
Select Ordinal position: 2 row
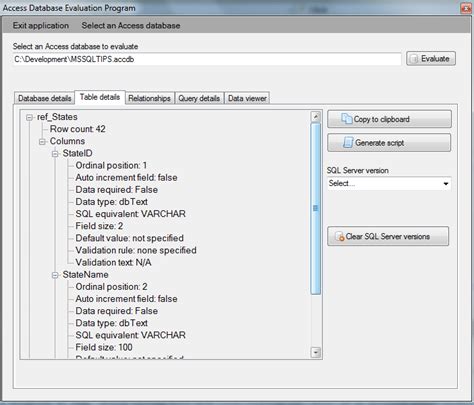click(x=111, y=287)
